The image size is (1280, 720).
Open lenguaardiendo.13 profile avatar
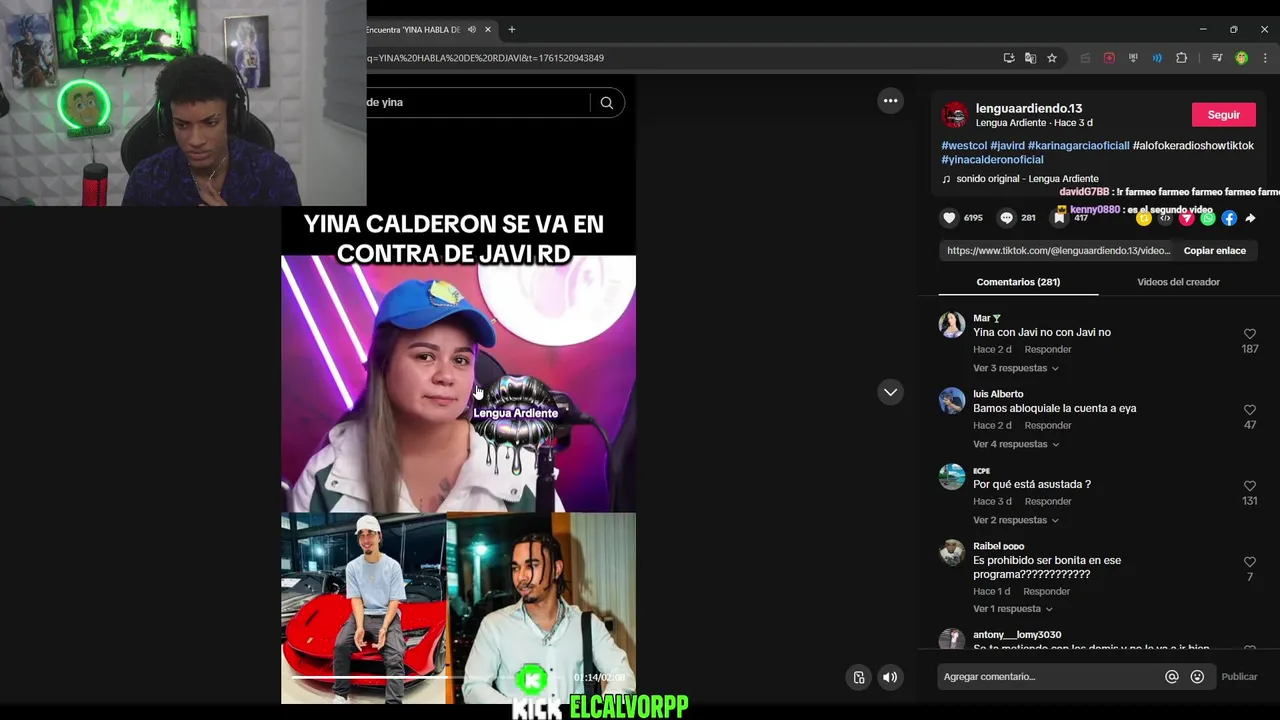coord(955,115)
